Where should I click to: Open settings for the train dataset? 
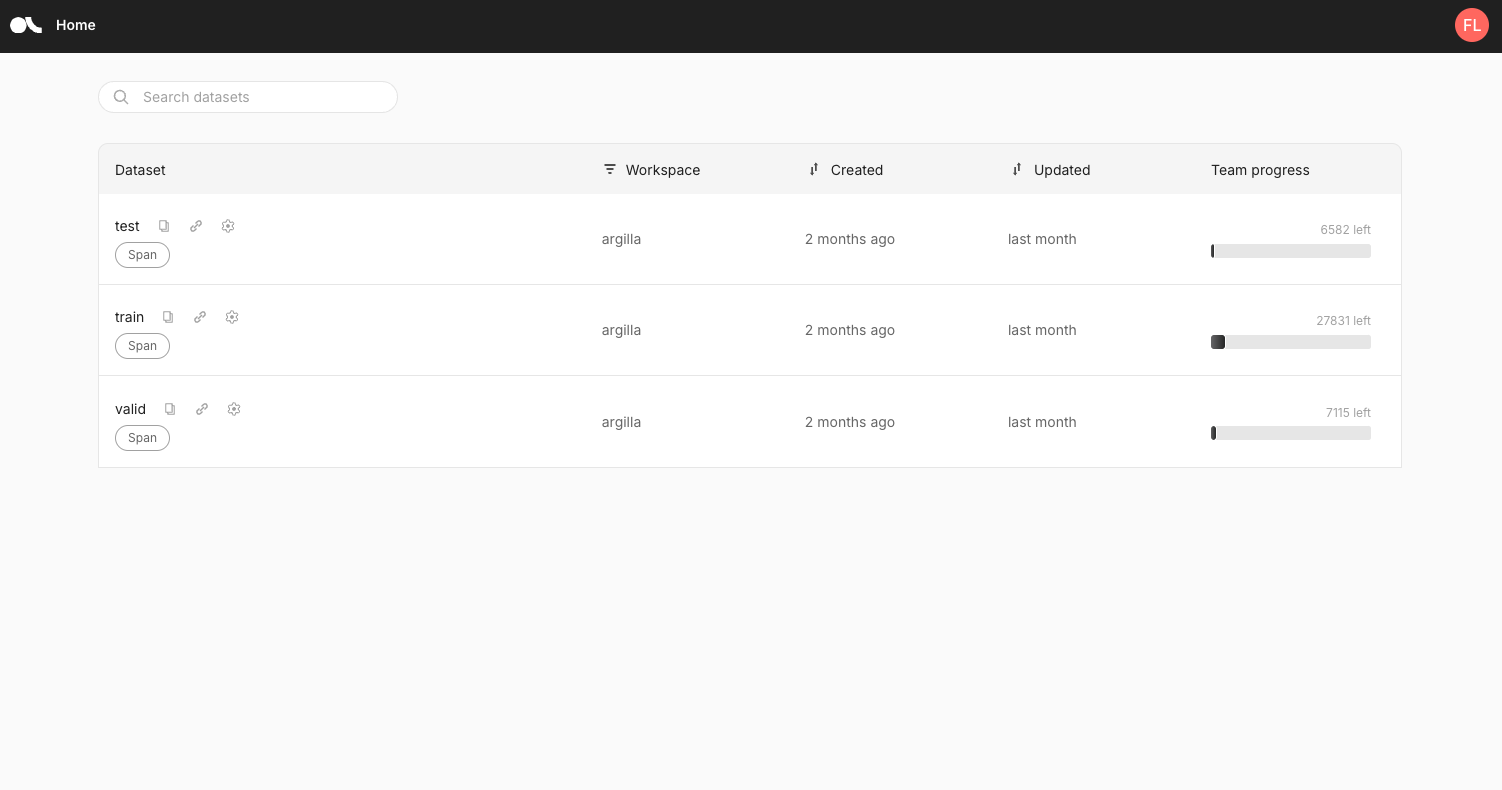pyautogui.click(x=231, y=317)
